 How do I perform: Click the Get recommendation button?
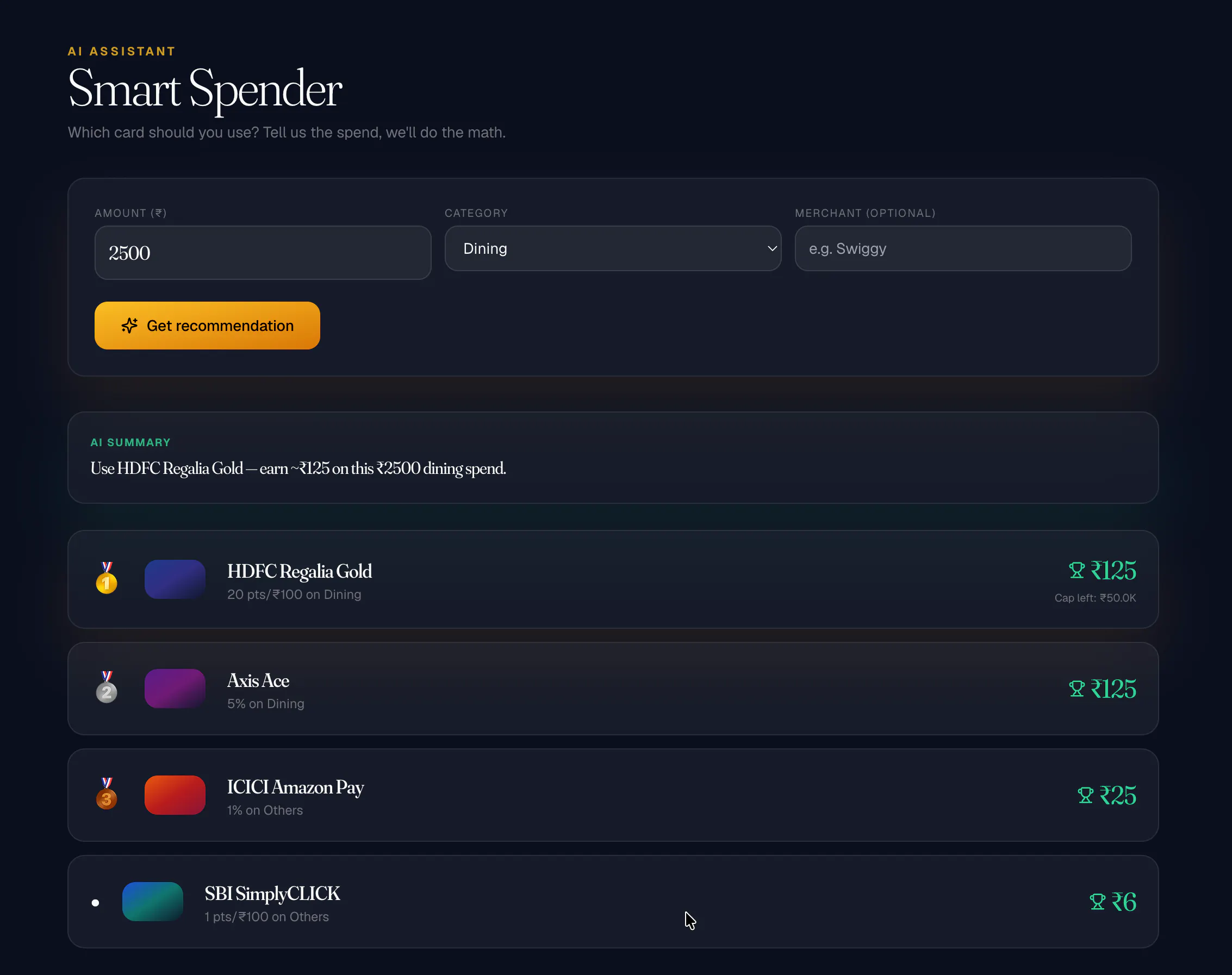coord(207,326)
